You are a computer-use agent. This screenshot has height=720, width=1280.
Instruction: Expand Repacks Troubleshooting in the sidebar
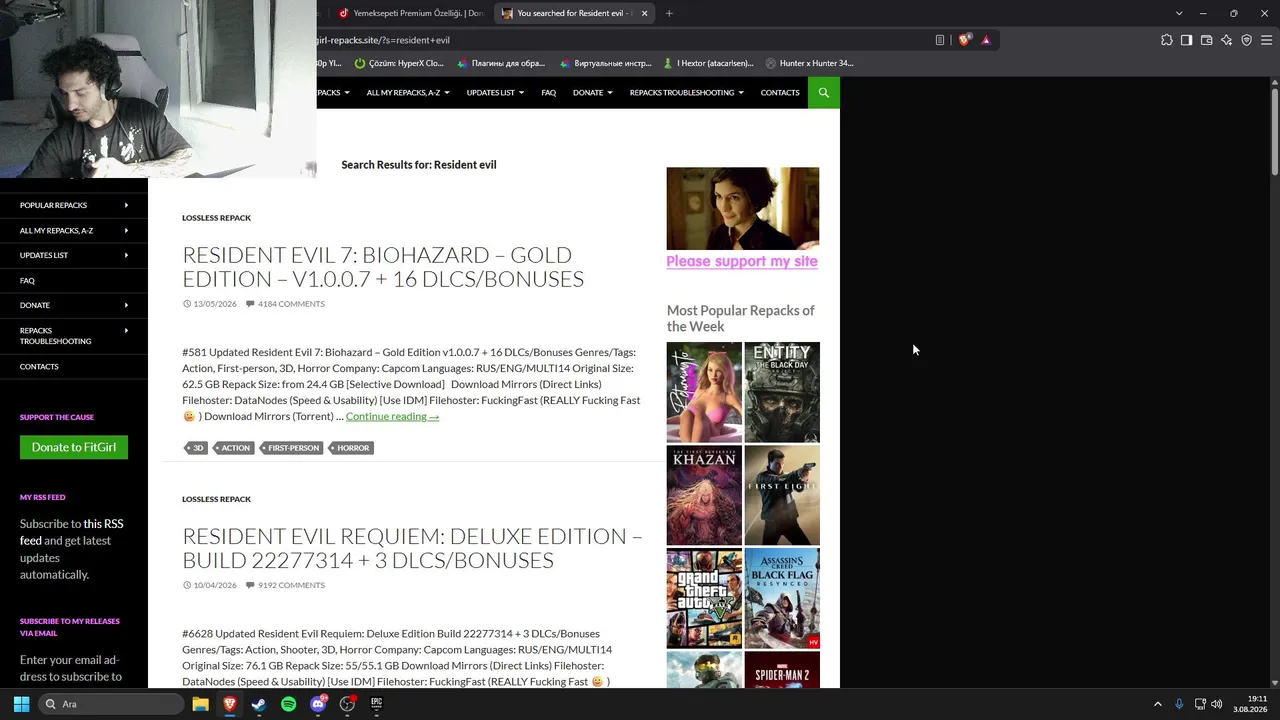pos(74,336)
